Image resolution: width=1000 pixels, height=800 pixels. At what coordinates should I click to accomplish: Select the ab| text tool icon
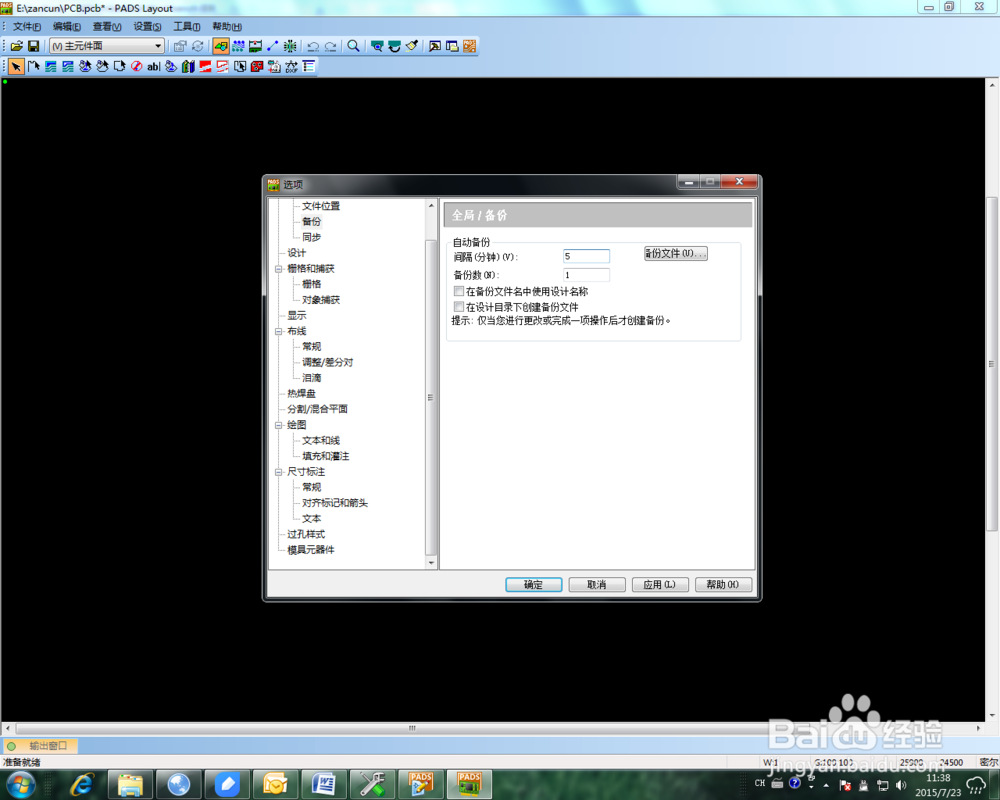click(x=154, y=66)
